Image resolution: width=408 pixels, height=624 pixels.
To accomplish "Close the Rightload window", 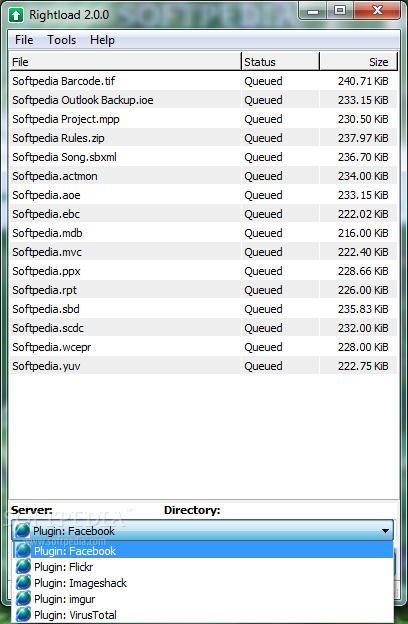I will click(377, 11).
